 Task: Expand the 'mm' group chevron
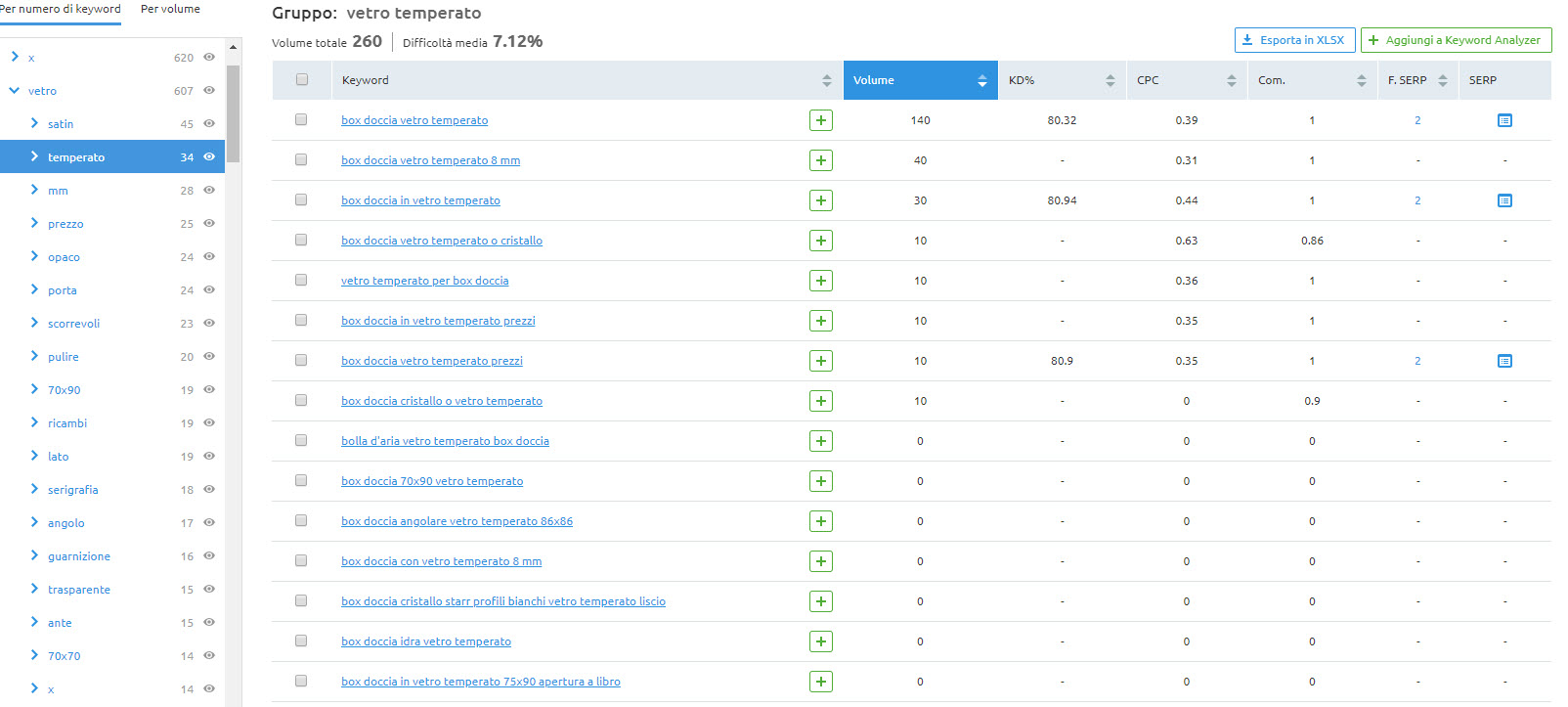pos(34,190)
